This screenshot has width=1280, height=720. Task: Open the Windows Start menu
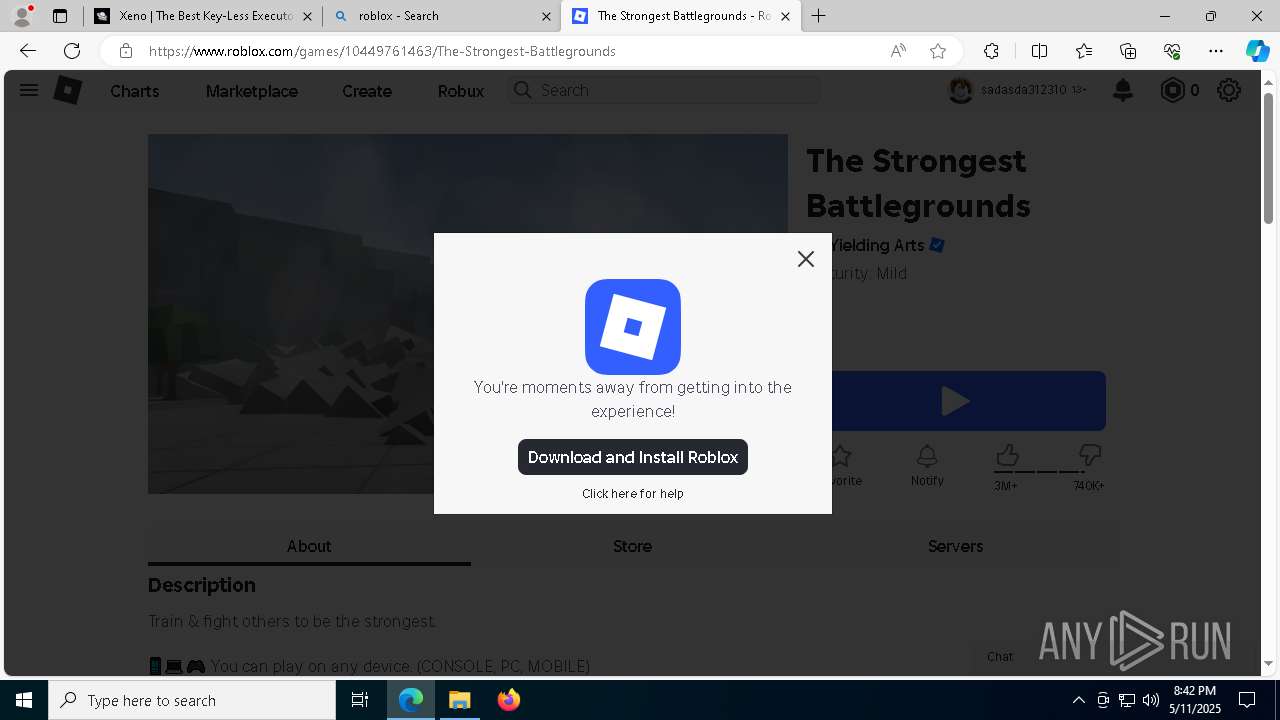pos(24,700)
